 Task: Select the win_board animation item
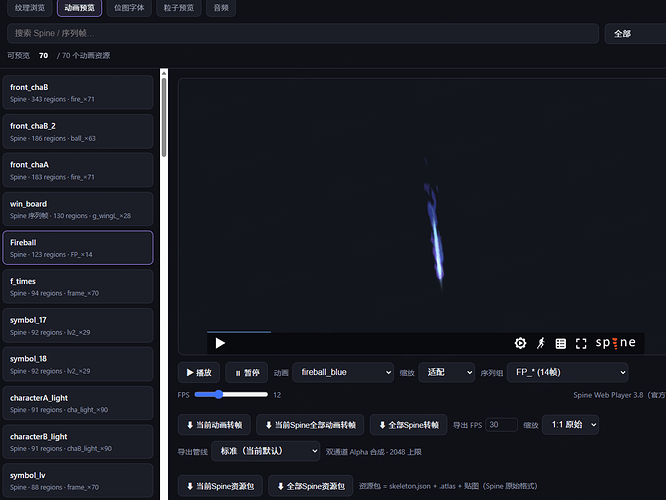pyautogui.click(x=78, y=209)
